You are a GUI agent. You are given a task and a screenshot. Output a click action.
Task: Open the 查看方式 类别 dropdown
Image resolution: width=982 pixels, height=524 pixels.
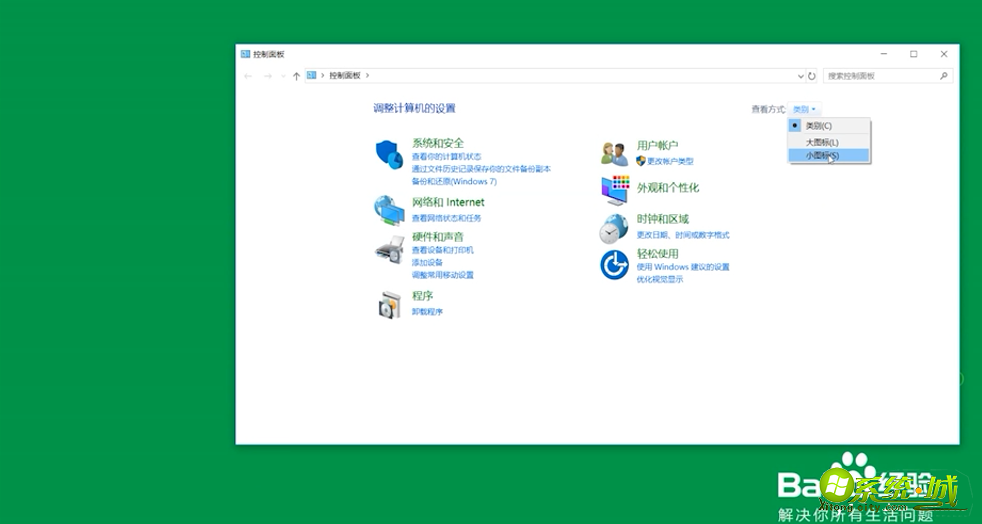click(804, 110)
